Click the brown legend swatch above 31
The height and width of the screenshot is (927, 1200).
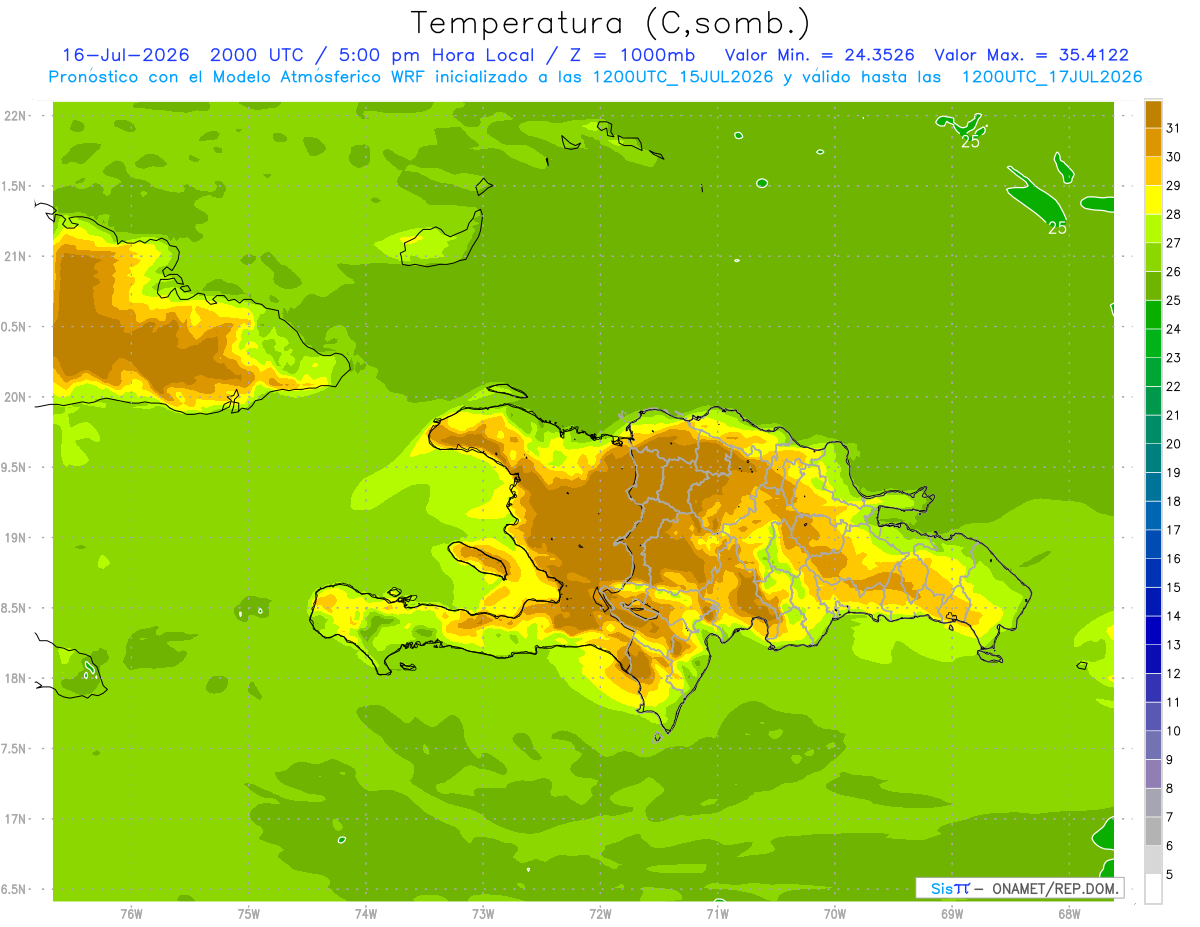[1153, 113]
